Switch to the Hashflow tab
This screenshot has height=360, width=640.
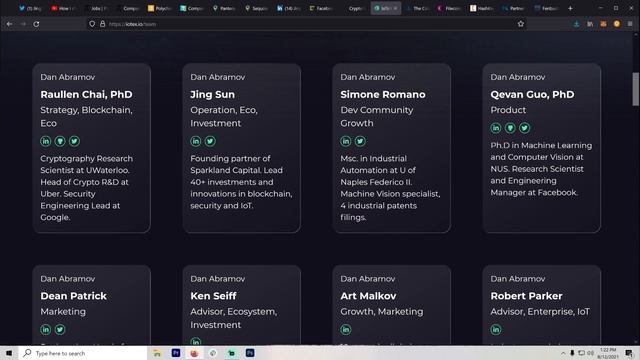tap(482, 8)
